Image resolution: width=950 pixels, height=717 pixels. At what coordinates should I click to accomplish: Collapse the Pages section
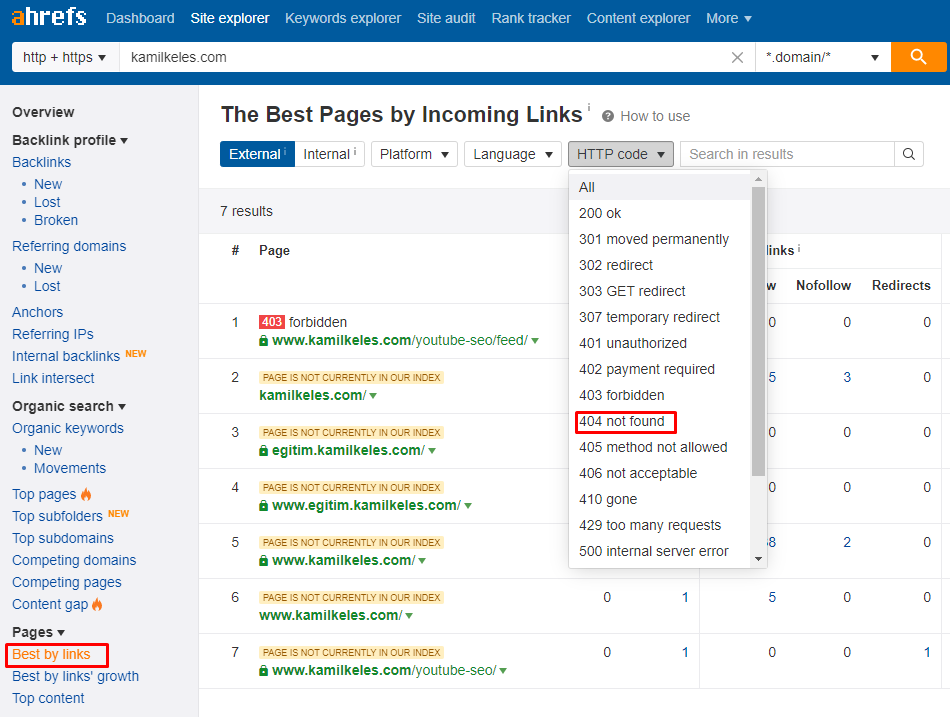click(x=38, y=632)
